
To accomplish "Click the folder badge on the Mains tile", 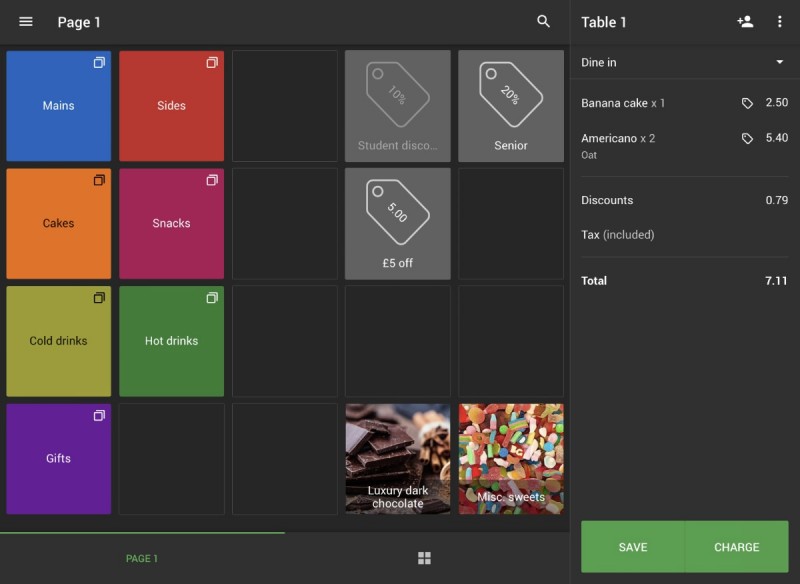I will (98, 62).
